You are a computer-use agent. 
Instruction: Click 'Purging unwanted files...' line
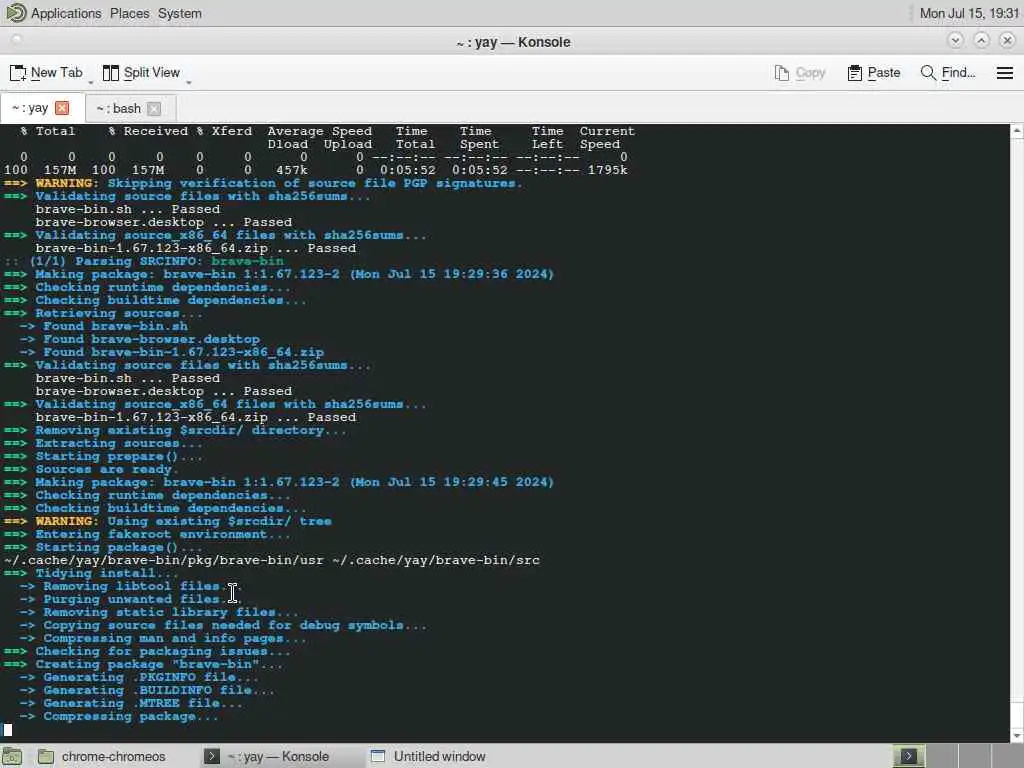(x=131, y=600)
